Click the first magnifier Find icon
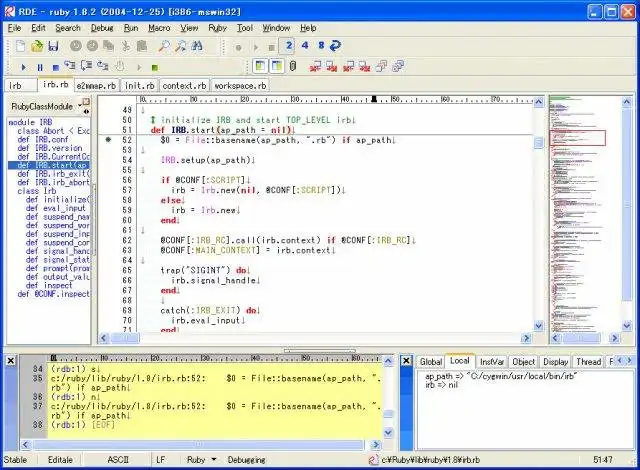Screen dimensions: 640x470 point(164,46)
